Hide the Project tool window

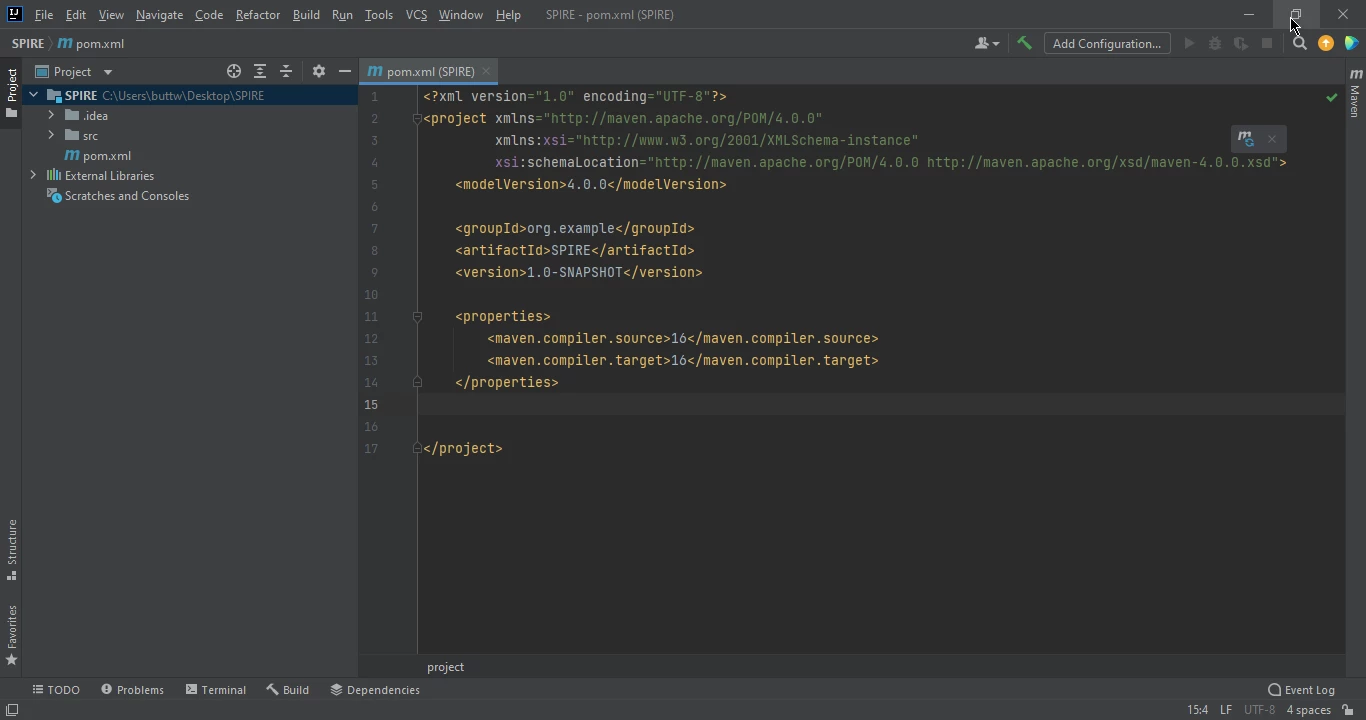pyautogui.click(x=345, y=72)
